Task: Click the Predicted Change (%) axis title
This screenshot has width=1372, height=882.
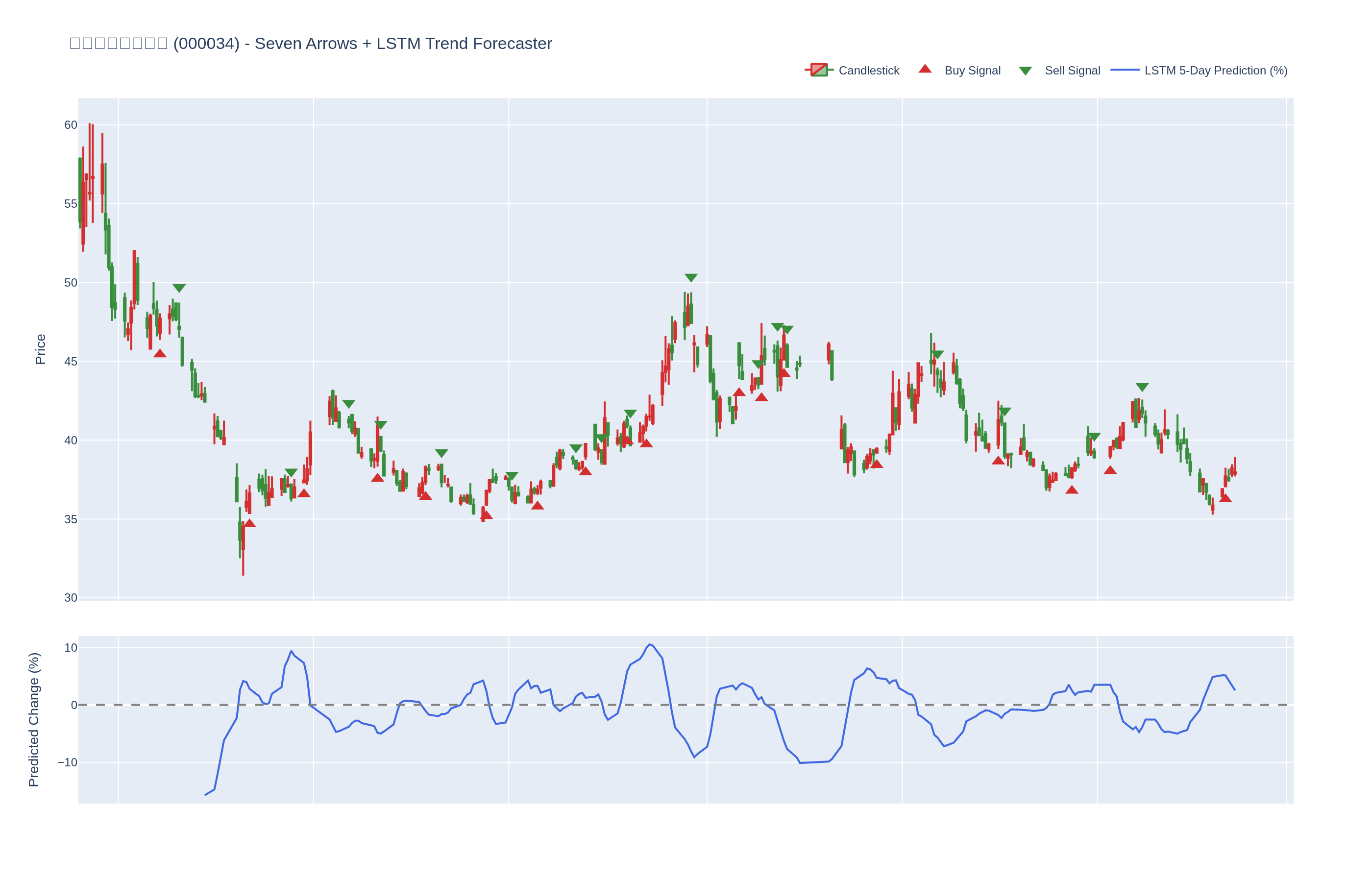Action: tap(34, 719)
